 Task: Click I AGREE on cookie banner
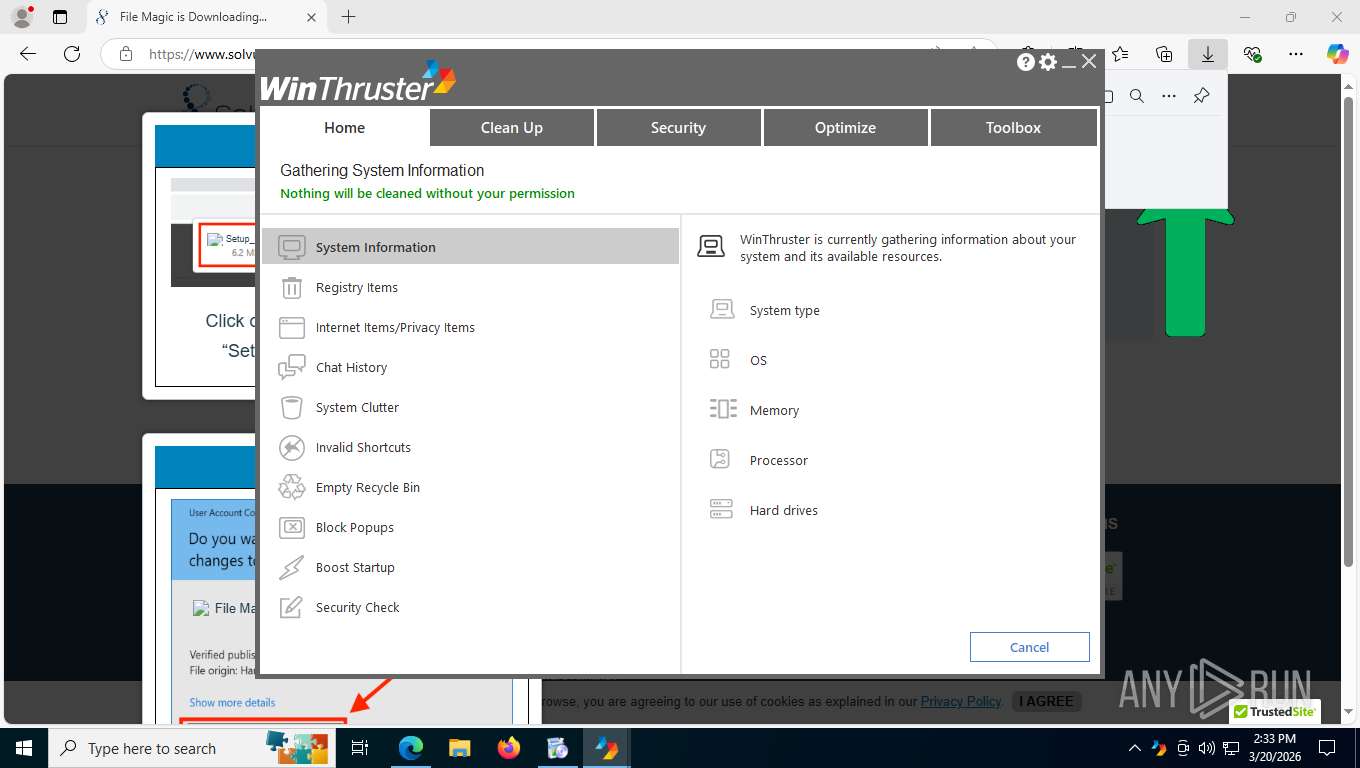pyautogui.click(x=1046, y=701)
